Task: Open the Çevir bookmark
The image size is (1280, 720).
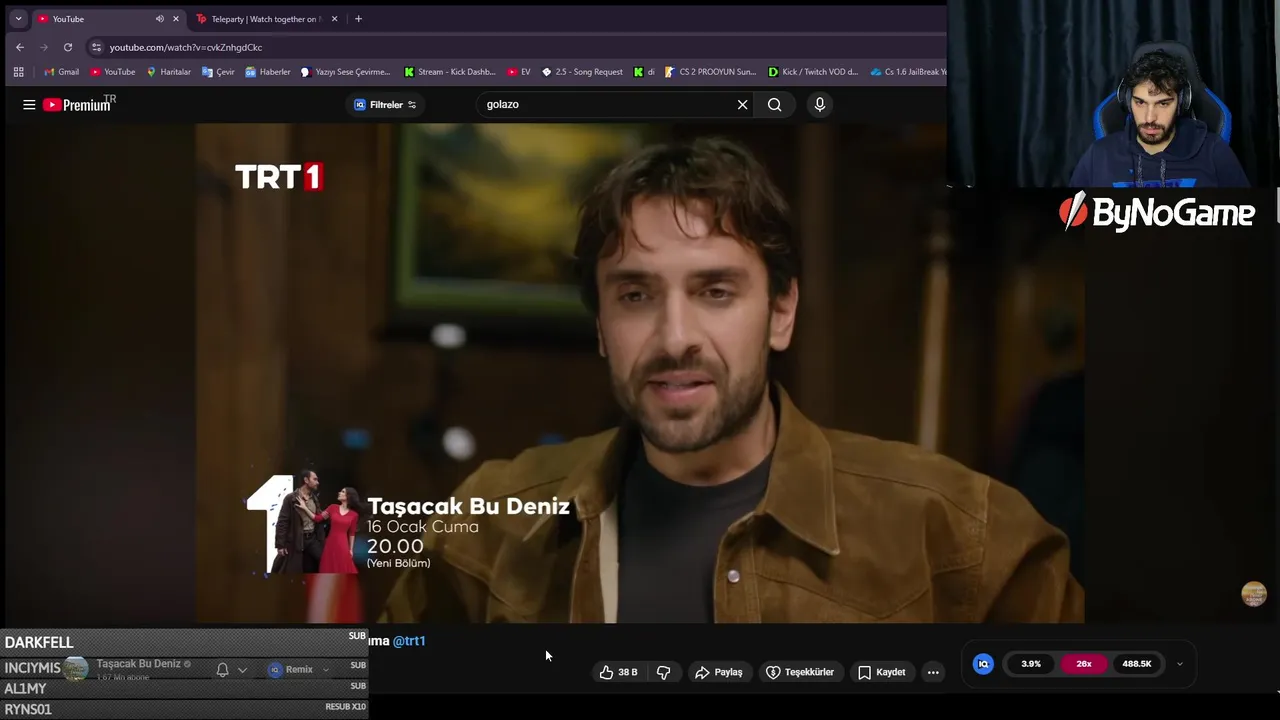Action: click(x=218, y=72)
